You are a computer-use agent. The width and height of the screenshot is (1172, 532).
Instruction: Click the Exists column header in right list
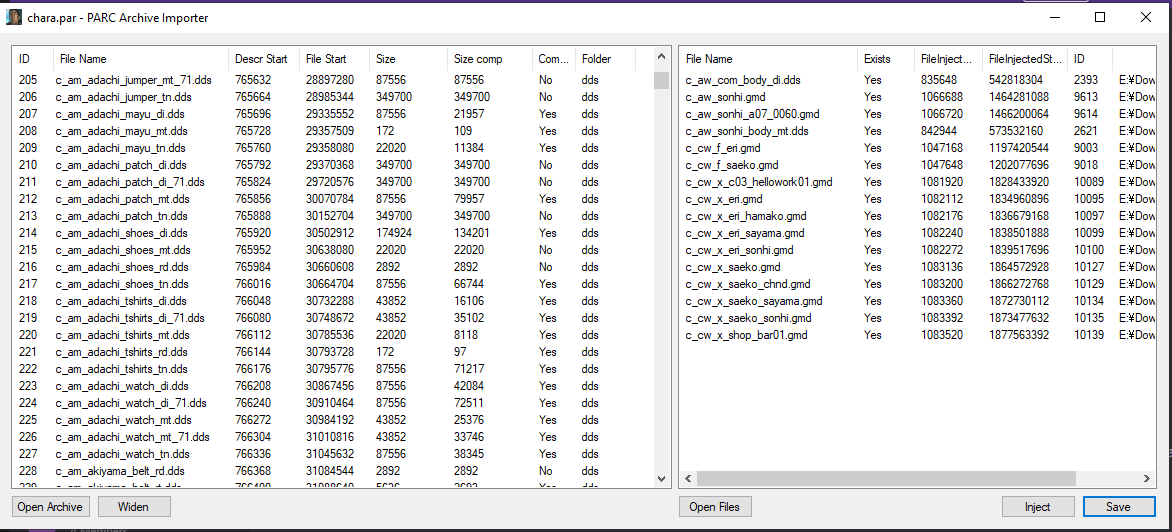point(886,58)
